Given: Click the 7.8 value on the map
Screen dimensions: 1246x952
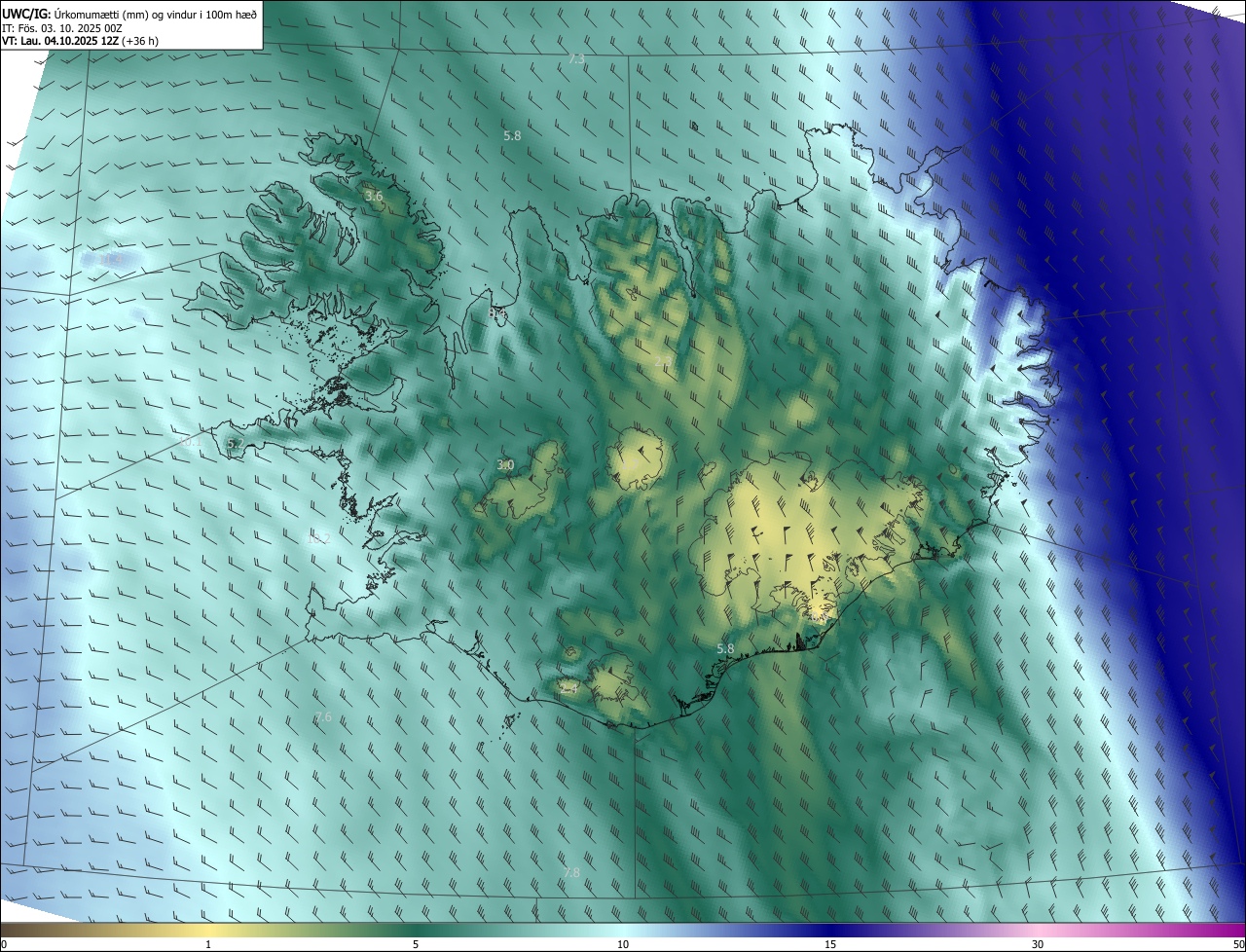Looking at the screenshot, I should tap(571, 873).
